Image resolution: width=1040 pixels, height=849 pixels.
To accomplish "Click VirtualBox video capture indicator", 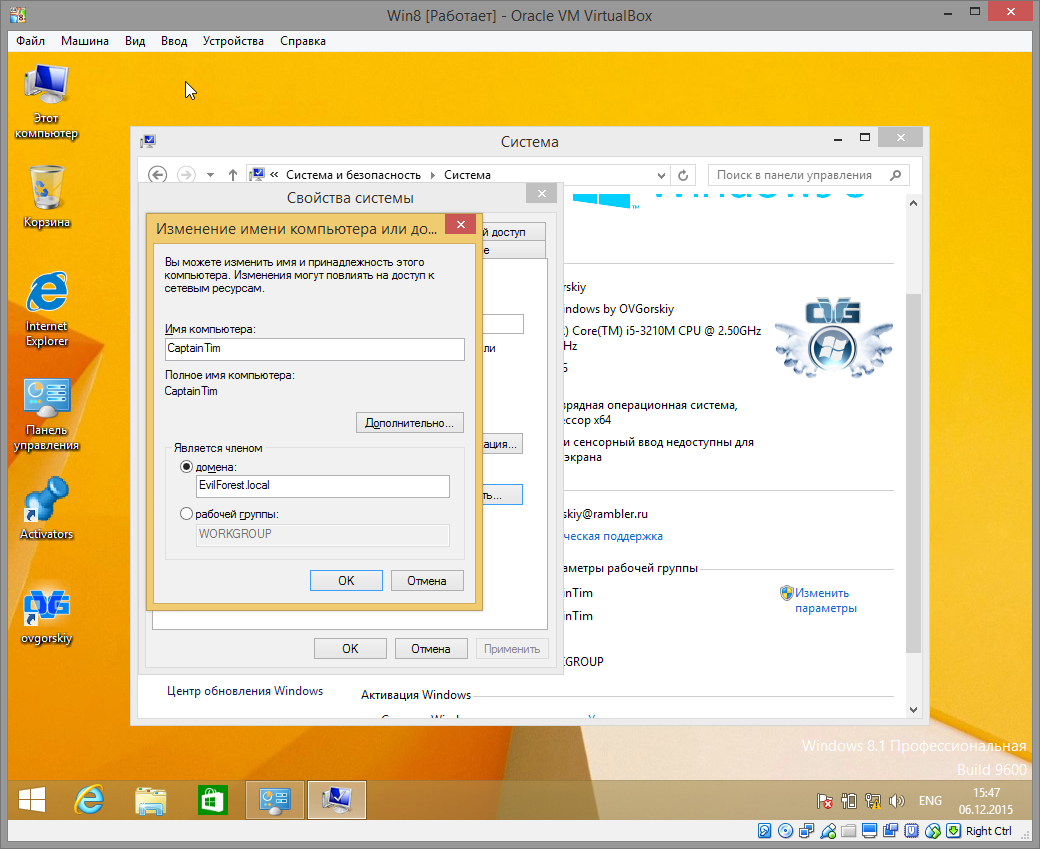I will click(x=891, y=831).
